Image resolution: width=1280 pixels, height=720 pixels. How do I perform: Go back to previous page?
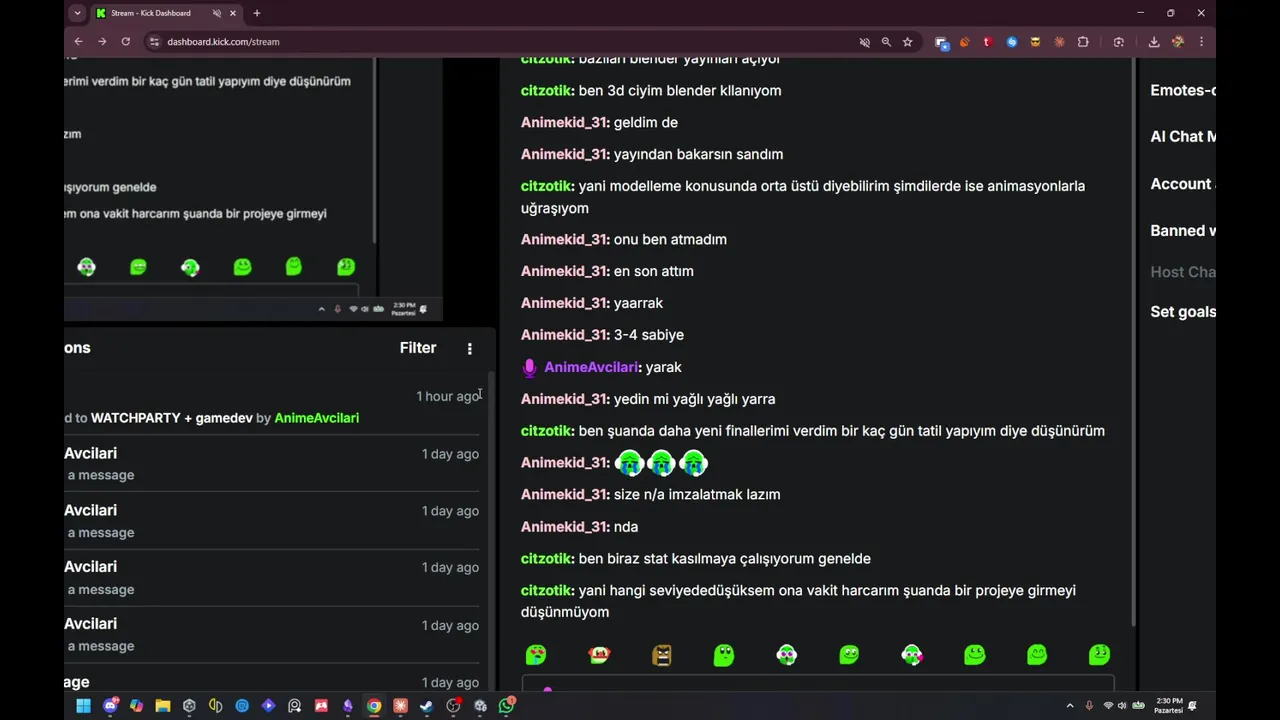[x=78, y=42]
